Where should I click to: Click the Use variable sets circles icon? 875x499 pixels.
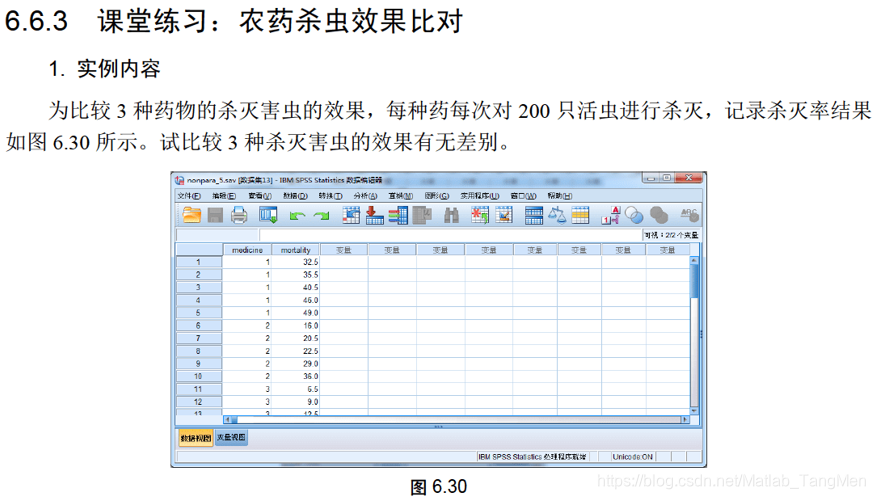click(x=634, y=215)
